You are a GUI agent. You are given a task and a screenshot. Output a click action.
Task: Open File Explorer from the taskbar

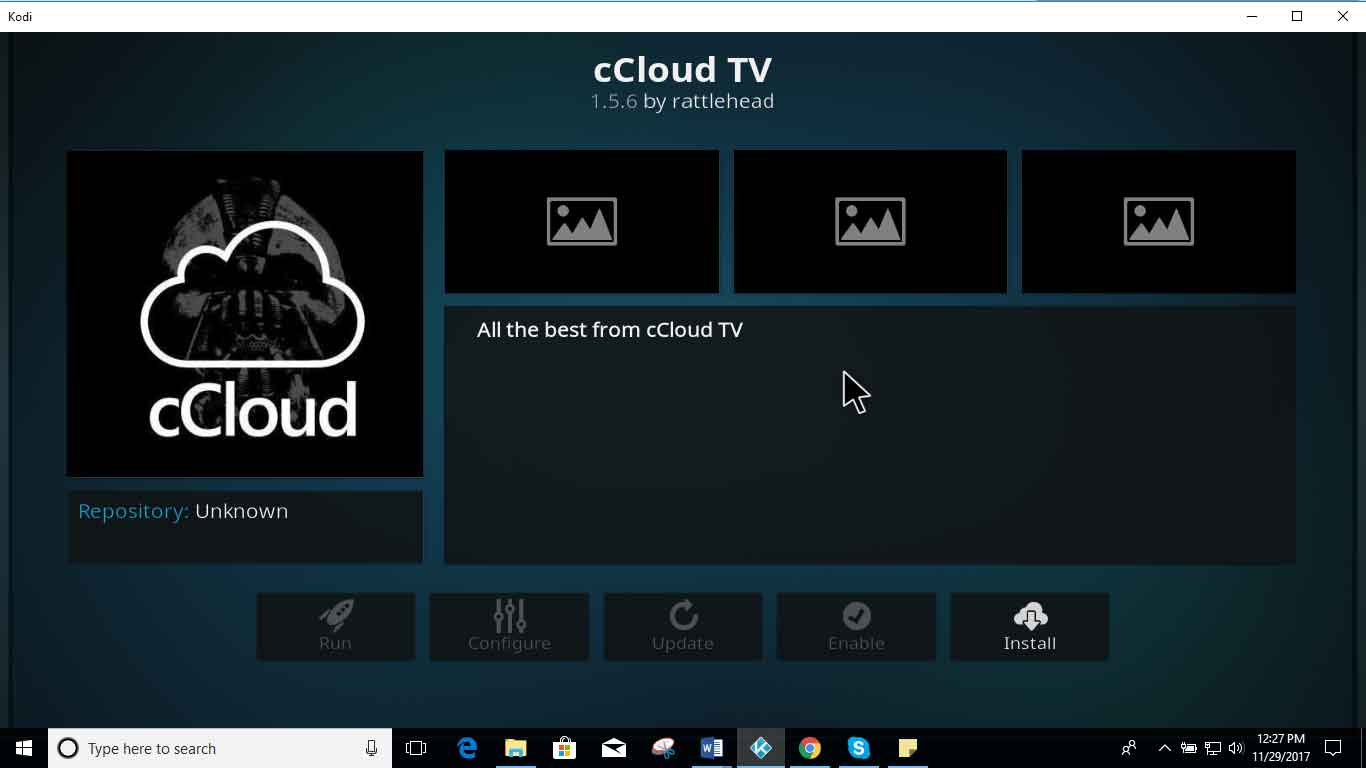pos(516,748)
